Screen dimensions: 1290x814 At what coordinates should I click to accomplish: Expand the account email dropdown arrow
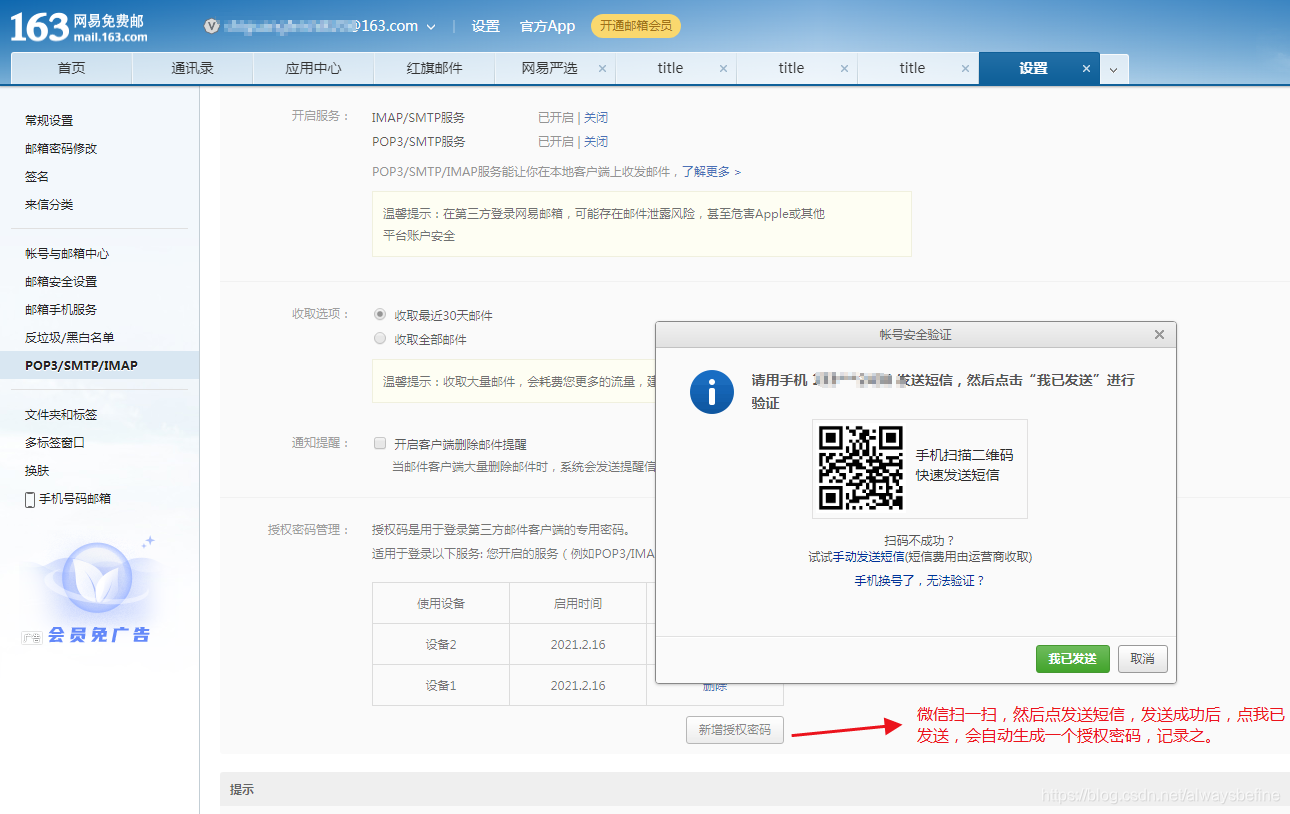point(431,27)
